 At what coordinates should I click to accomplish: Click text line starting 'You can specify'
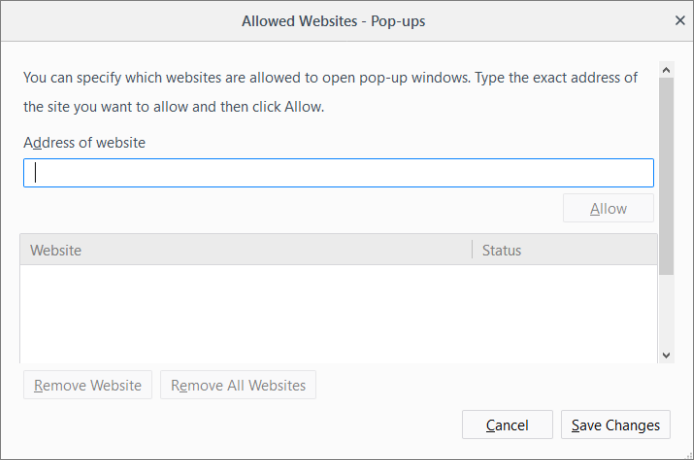[330, 77]
